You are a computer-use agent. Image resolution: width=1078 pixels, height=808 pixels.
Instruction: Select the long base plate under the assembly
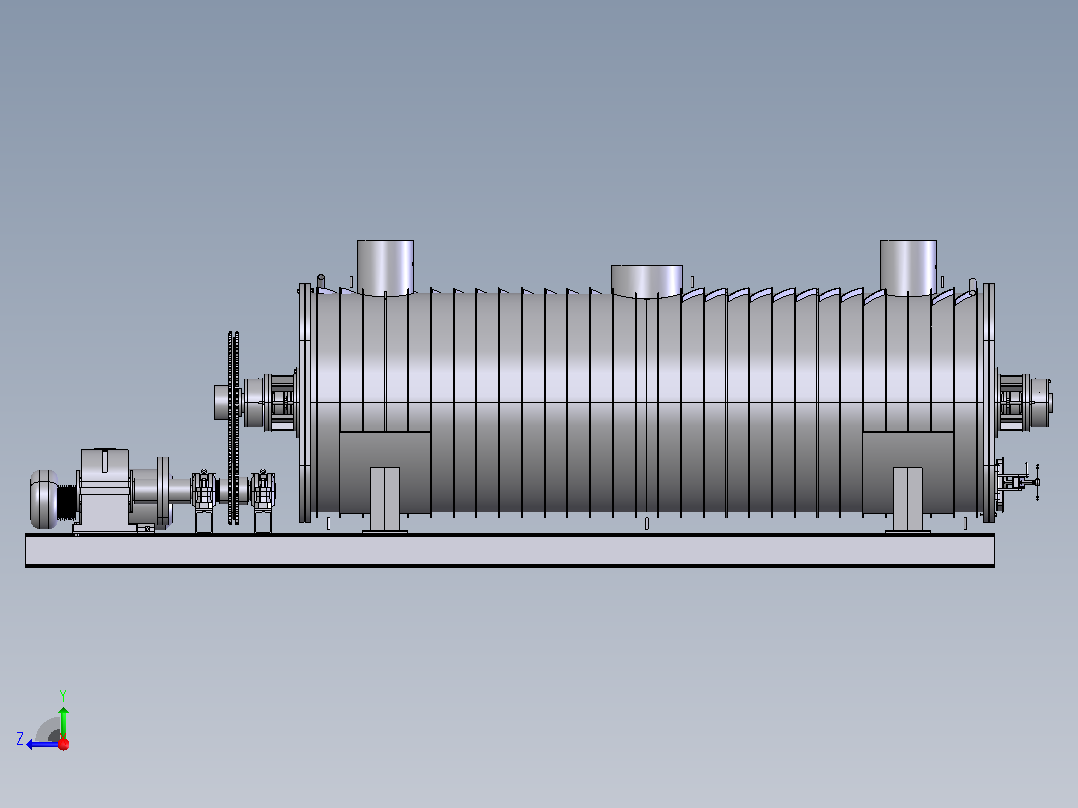tap(509, 550)
